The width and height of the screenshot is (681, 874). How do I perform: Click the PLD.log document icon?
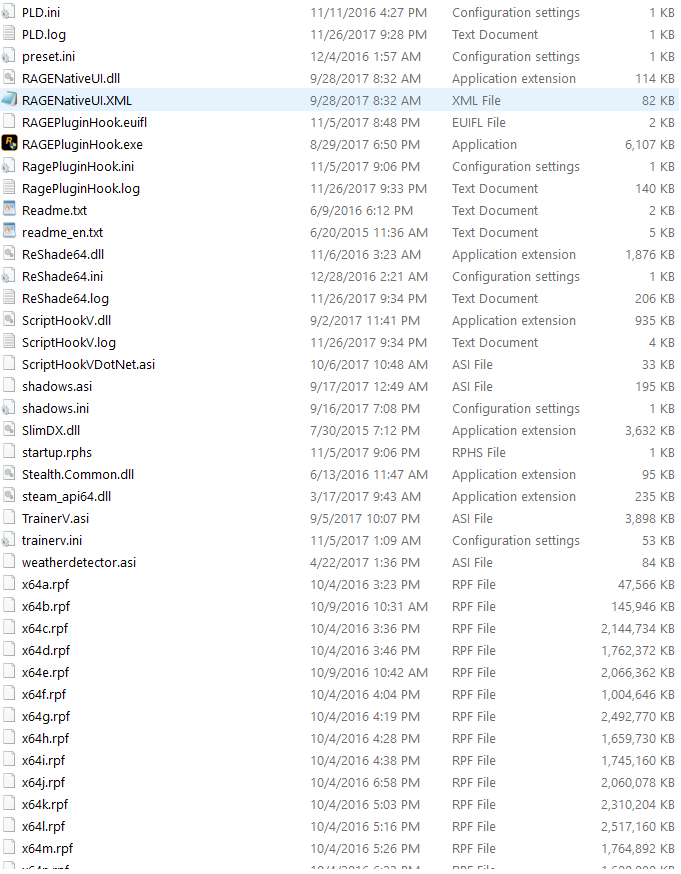9,34
